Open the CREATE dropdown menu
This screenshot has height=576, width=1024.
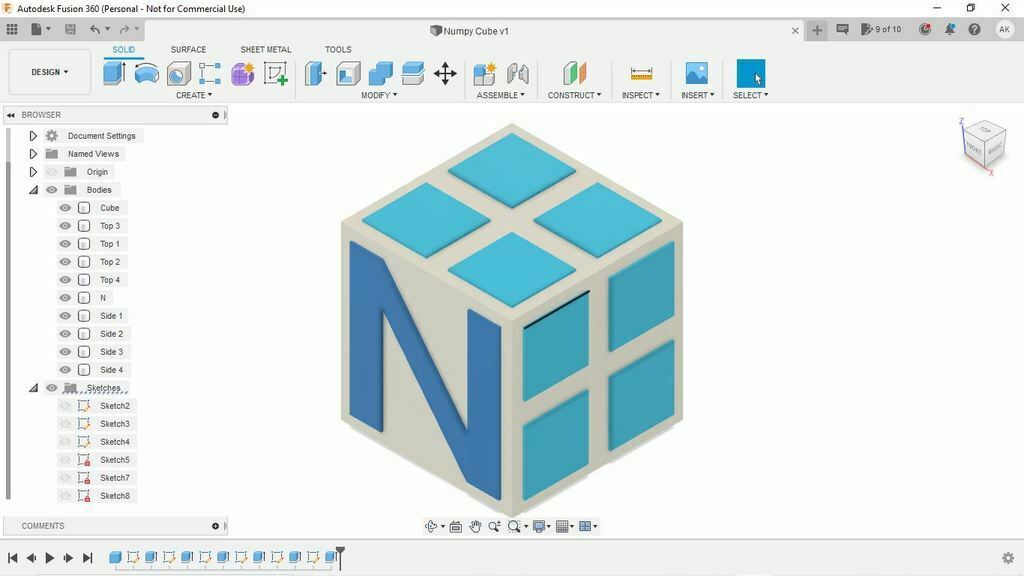[194, 95]
